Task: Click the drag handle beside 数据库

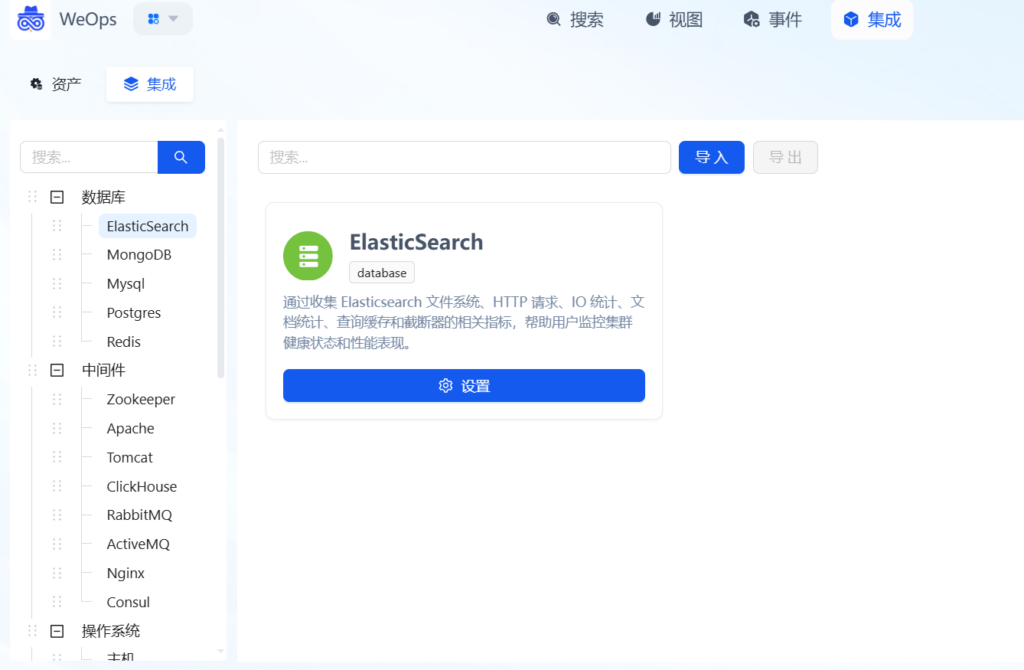Action: point(32,197)
